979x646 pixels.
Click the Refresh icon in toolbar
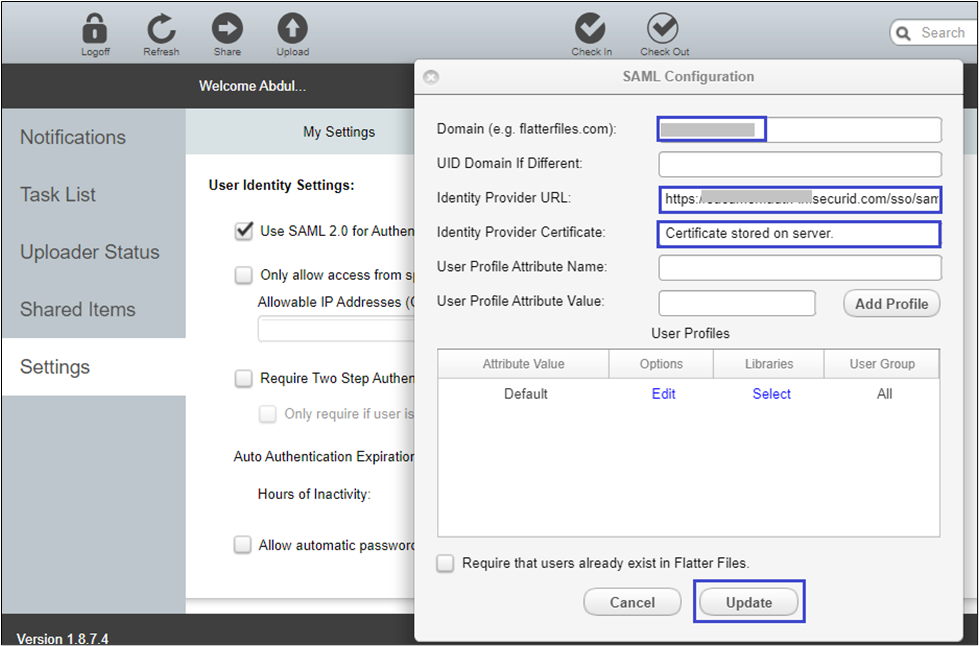[161, 29]
